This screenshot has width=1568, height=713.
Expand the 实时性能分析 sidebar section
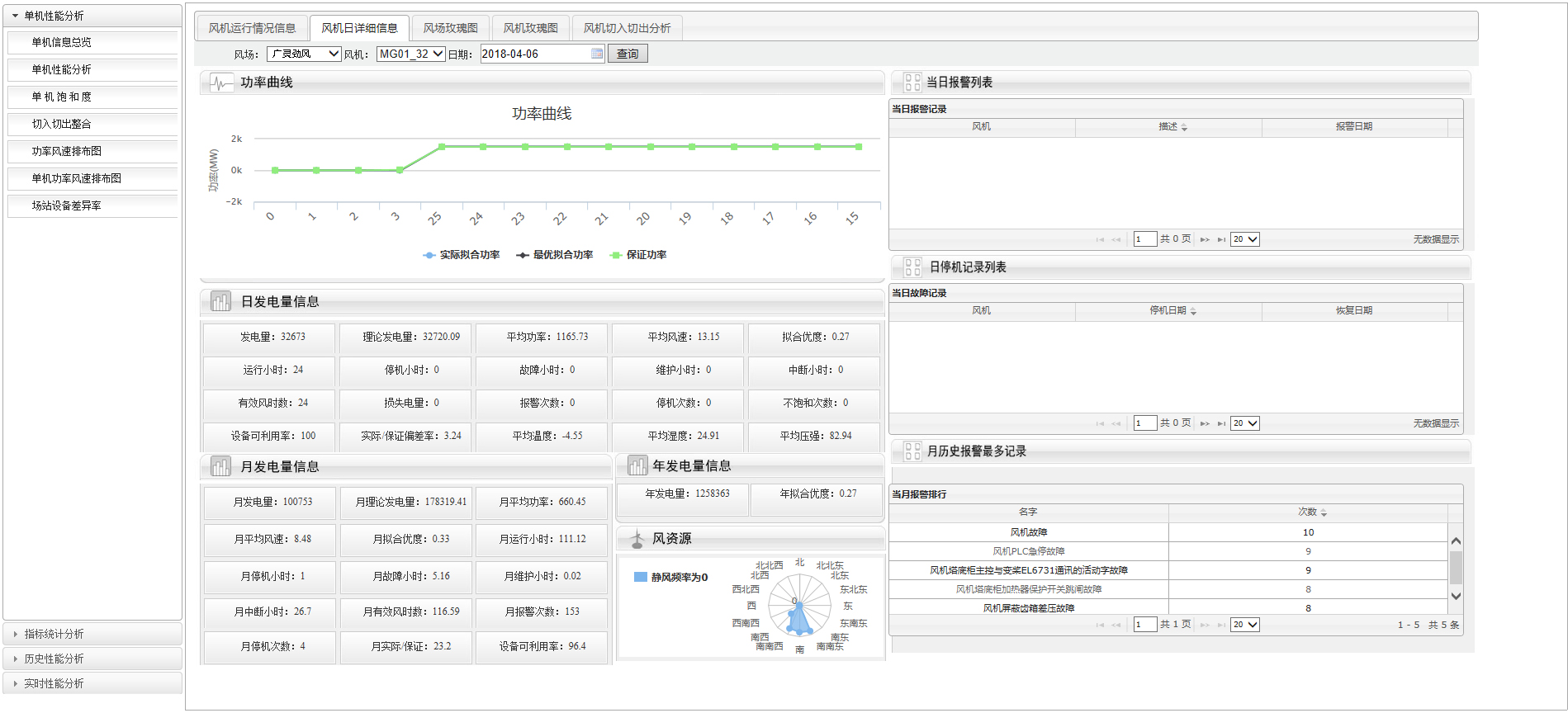[x=92, y=683]
